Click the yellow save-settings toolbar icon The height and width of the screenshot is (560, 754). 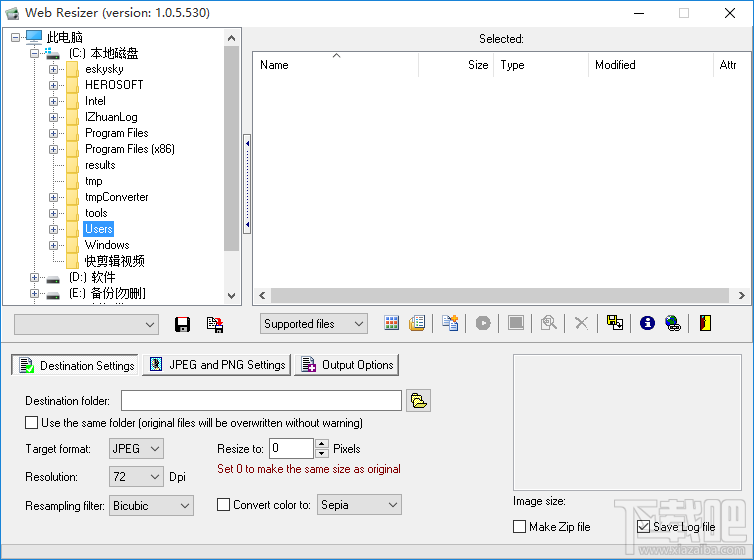(x=615, y=323)
